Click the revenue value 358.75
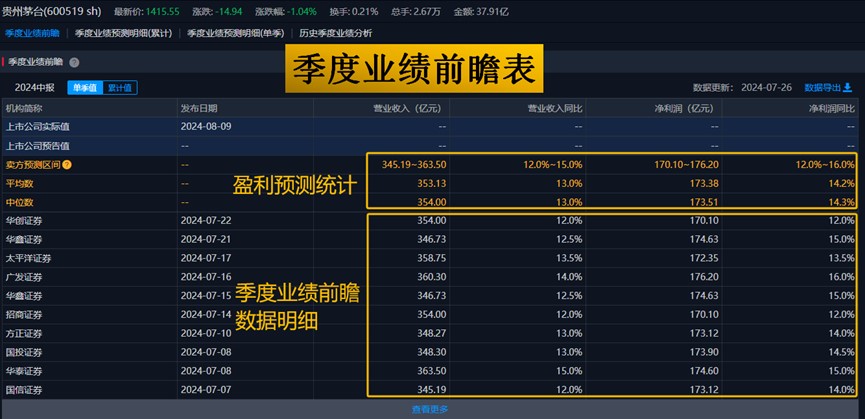This screenshot has width=865, height=419. point(431,258)
